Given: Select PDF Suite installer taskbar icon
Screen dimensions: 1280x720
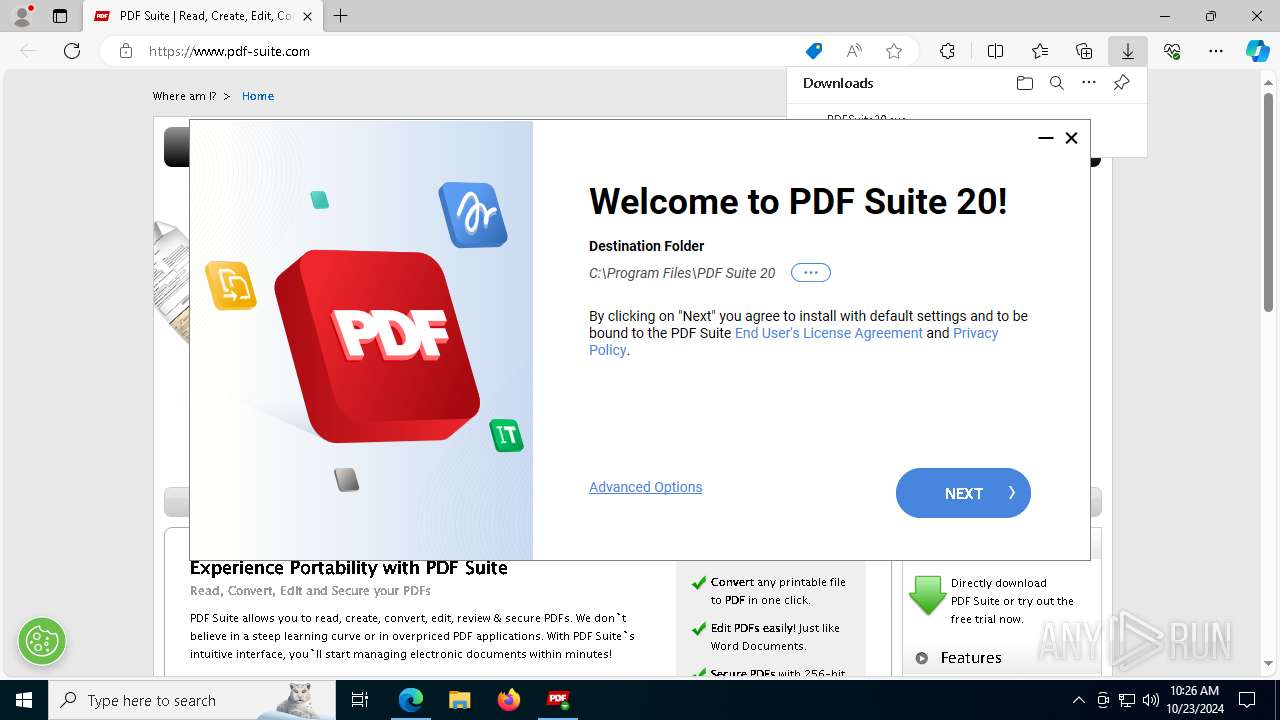Looking at the screenshot, I should coord(557,700).
